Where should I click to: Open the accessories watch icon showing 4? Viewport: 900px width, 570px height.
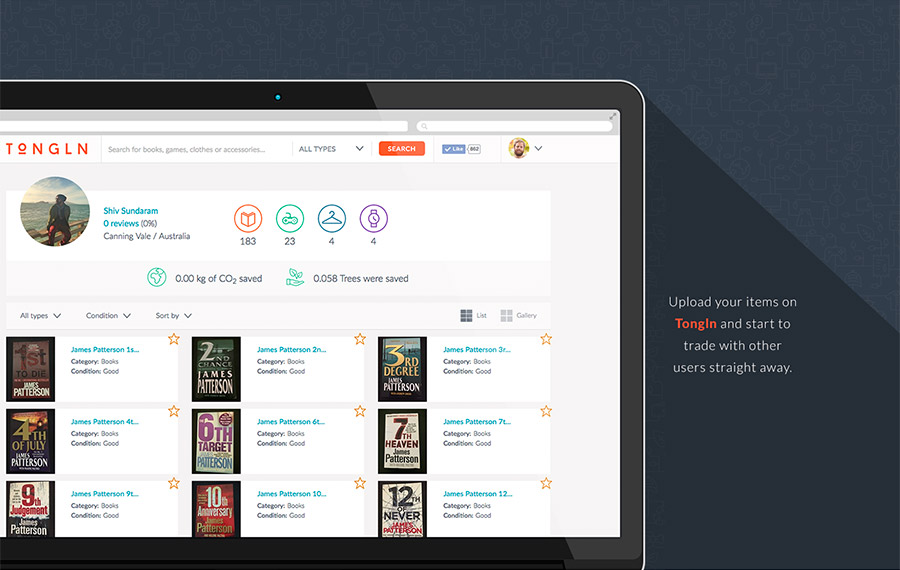pos(374,219)
